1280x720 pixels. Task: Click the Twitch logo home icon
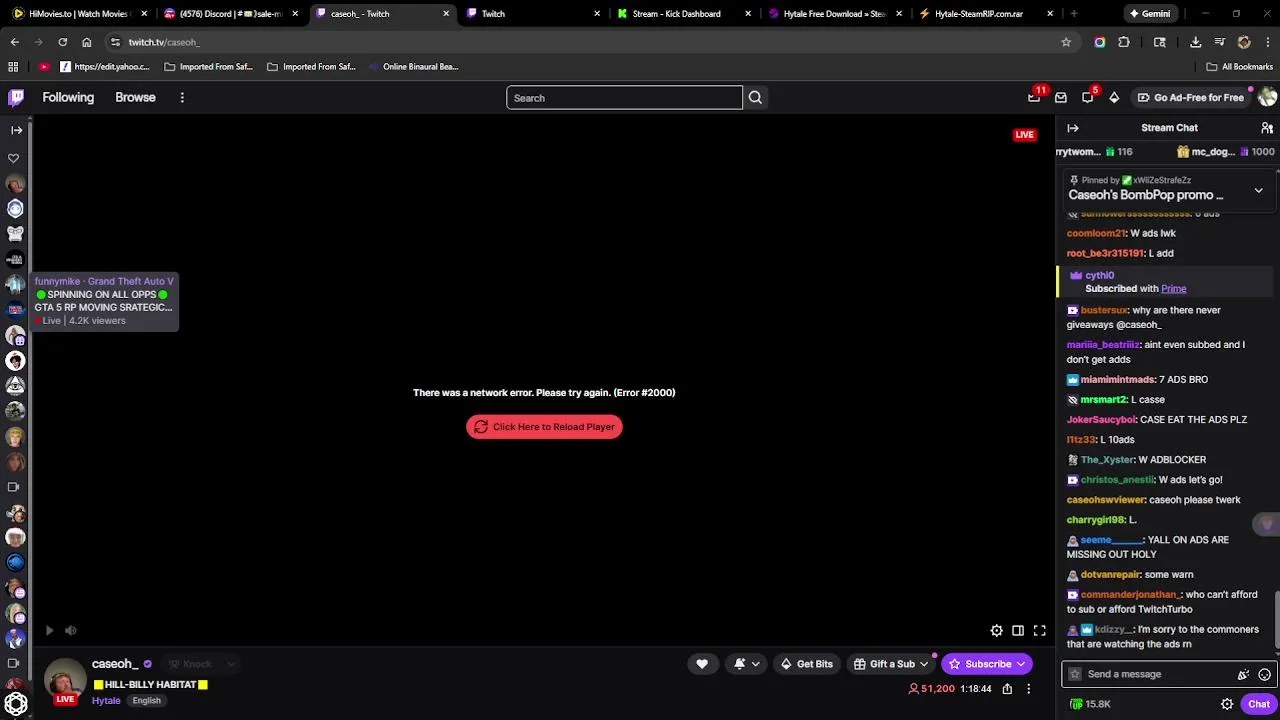click(16, 97)
